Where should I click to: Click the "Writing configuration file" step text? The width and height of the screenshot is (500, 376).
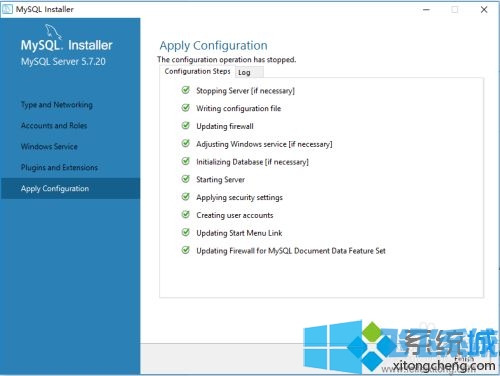tap(238, 108)
